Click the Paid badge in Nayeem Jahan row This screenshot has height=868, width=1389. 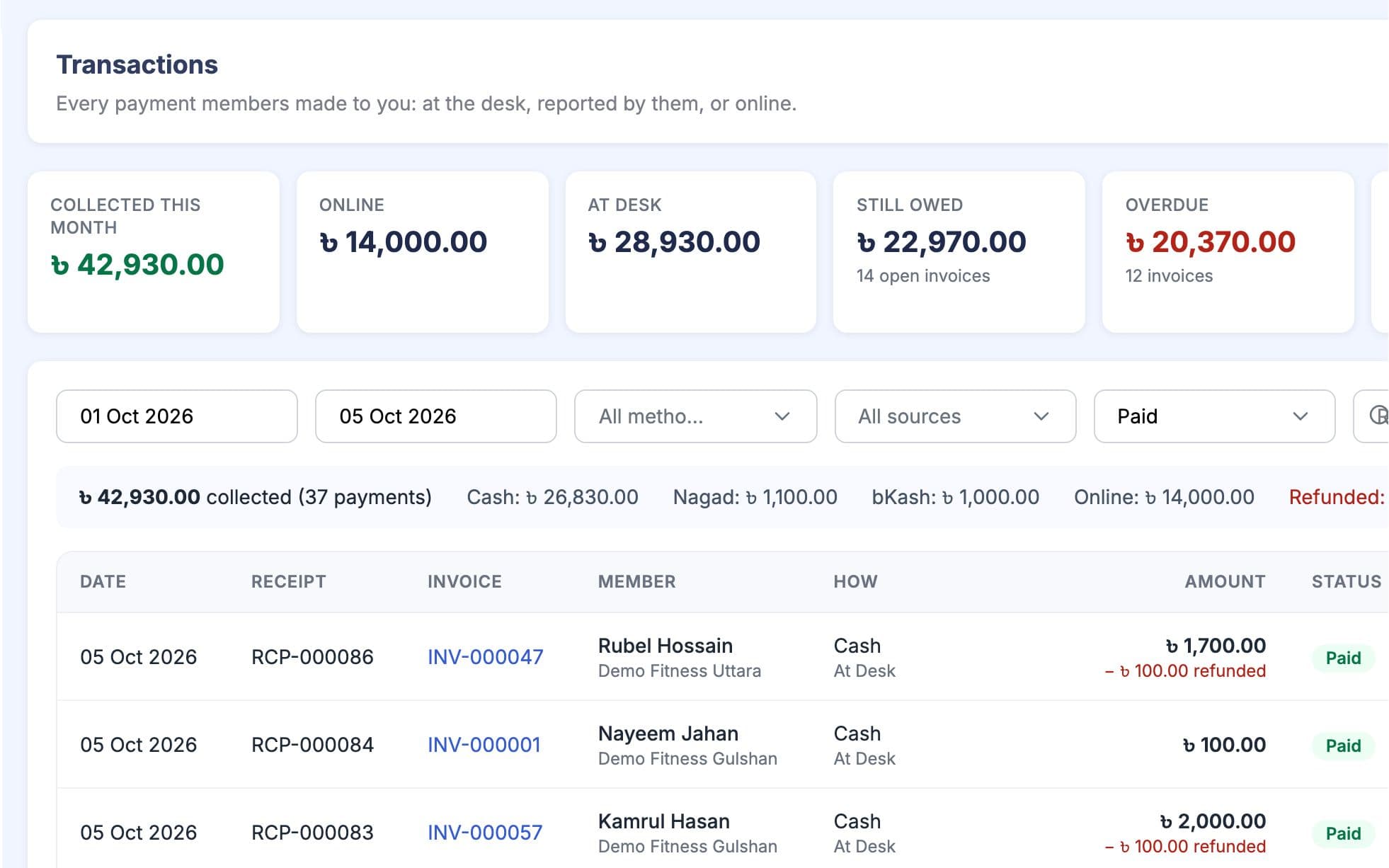[1343, 746]
